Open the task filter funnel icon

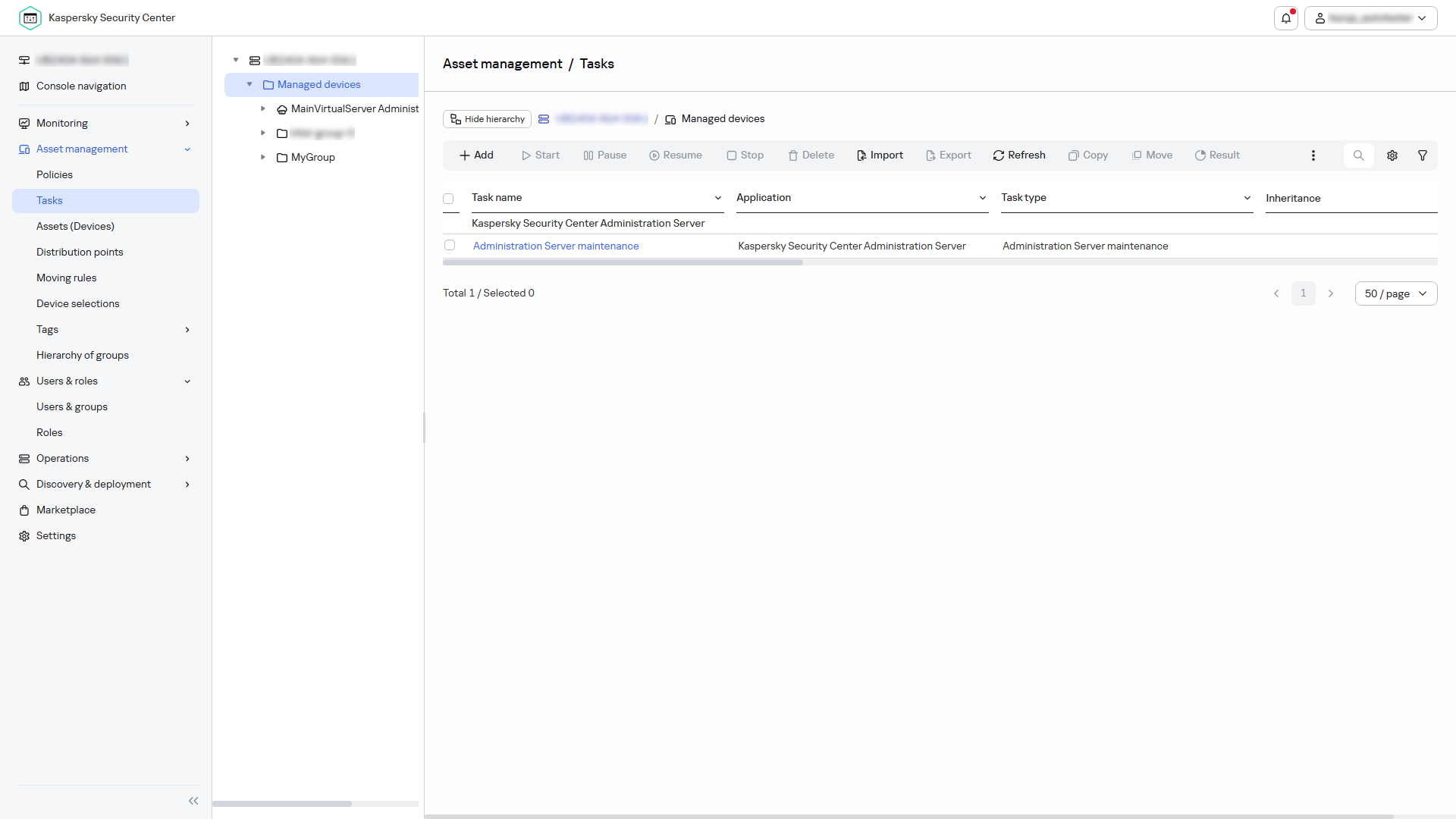coord(1423,155)
